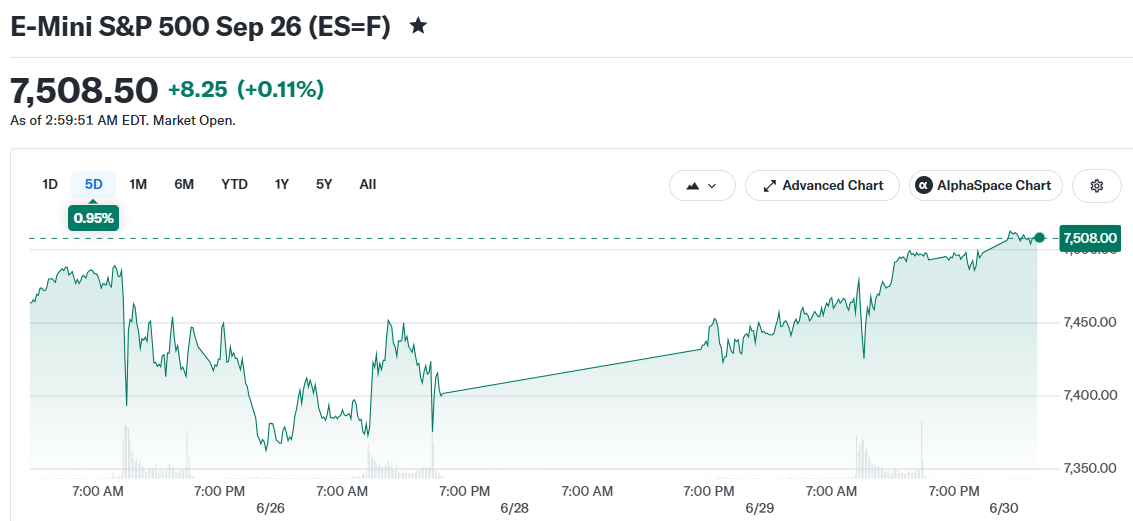The width and height of the screenshot is (1133, 521).
Task: Open the chart settings gear
Action: pos(1096,186)
